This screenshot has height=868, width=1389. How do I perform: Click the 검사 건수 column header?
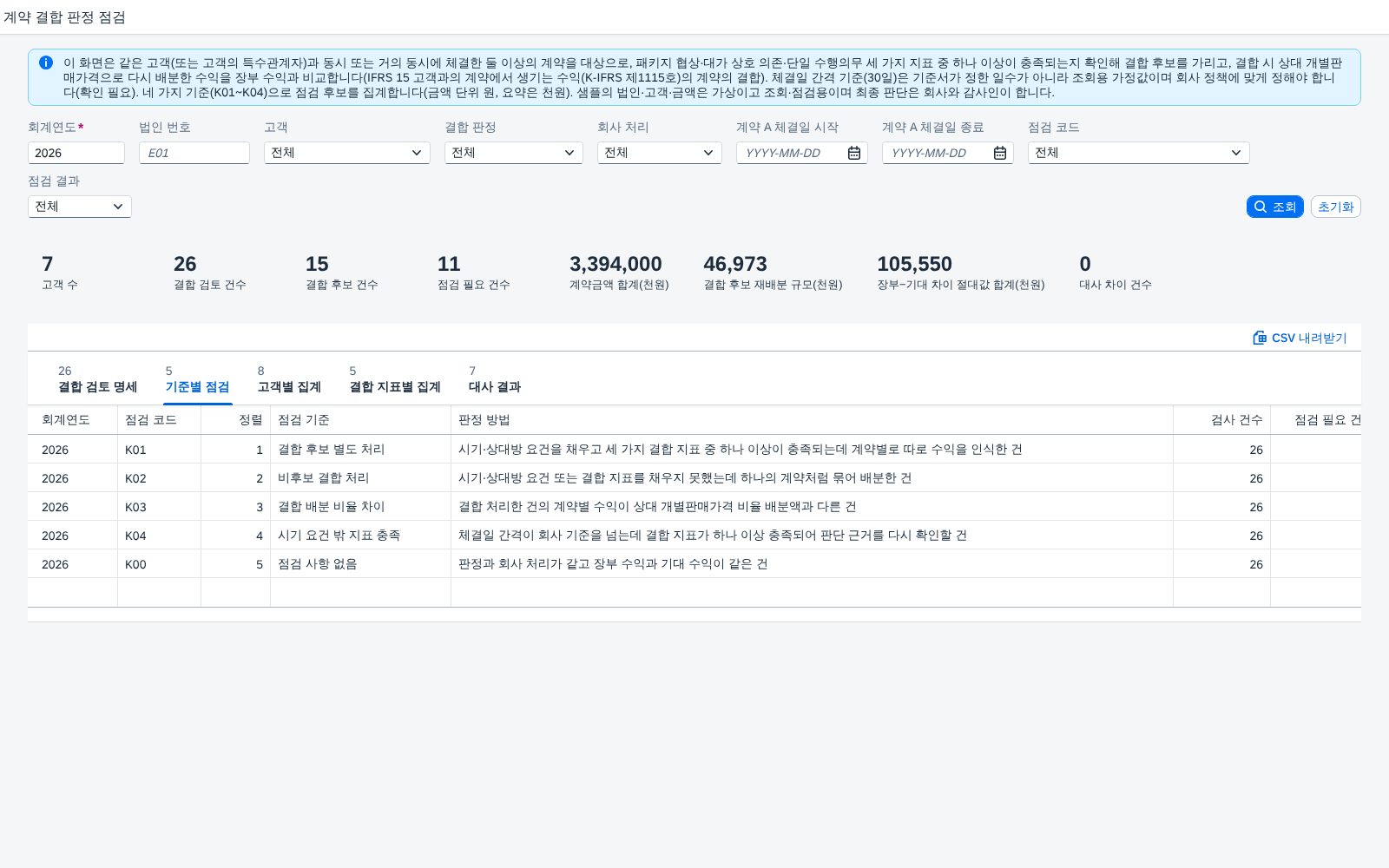coord(1221,420)
